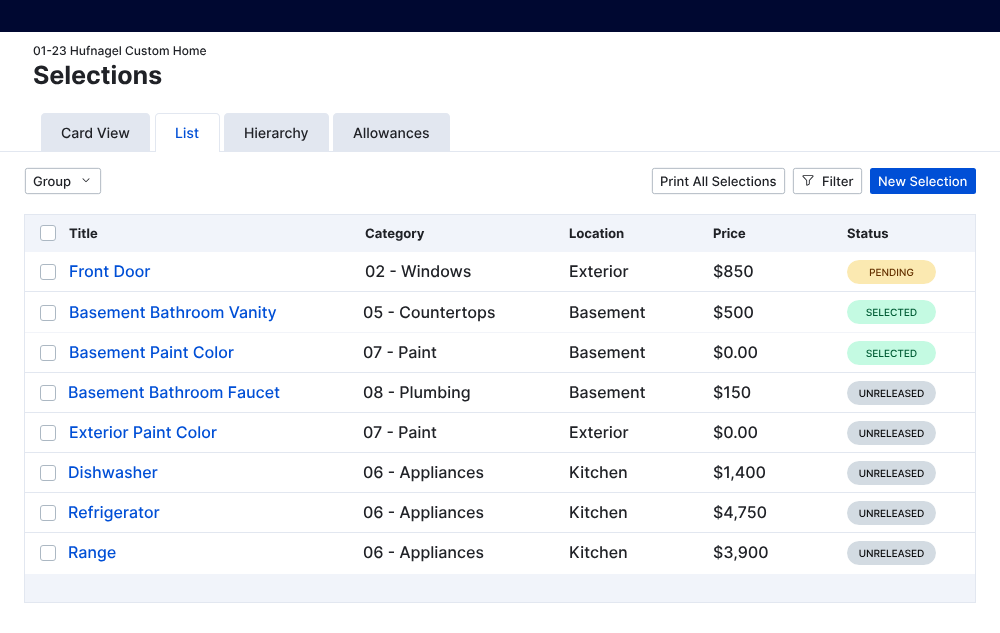Screen dimensions: 1000x633
Task: Open the Range selection
Action: [x=92, y=553]
